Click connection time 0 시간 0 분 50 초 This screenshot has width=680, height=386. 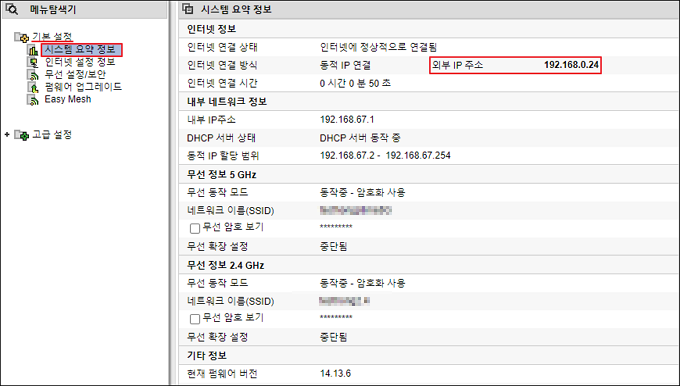pyautogui.click(x=355, y=83)
